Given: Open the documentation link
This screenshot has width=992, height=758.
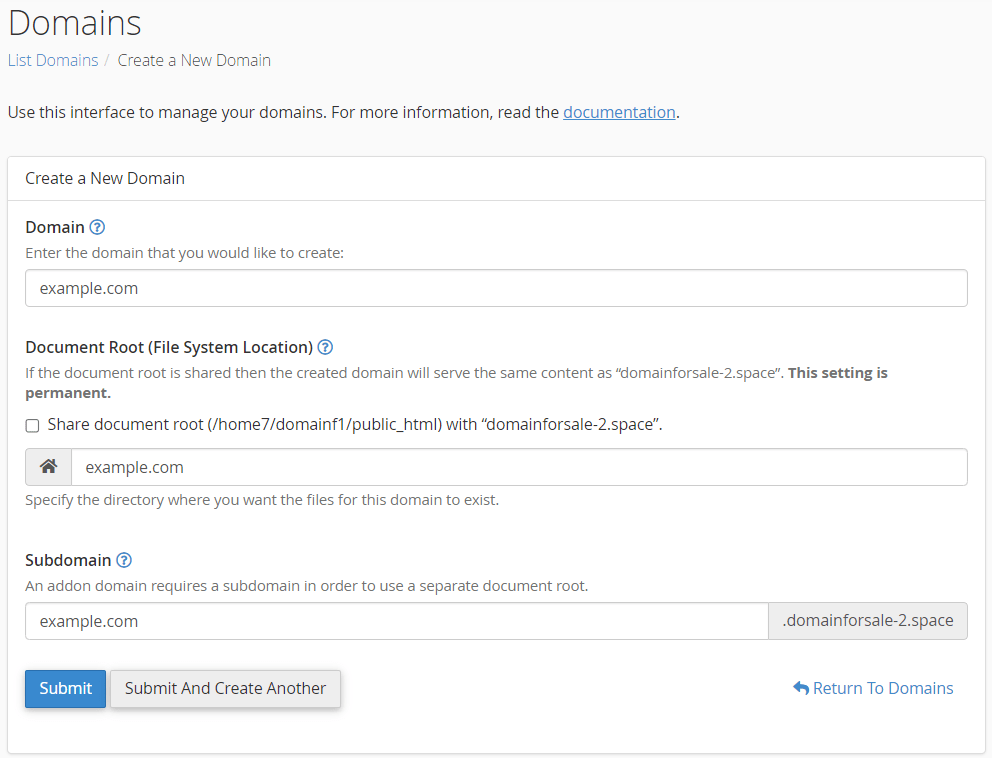Looking at the screenshot, I should [619, 112].
